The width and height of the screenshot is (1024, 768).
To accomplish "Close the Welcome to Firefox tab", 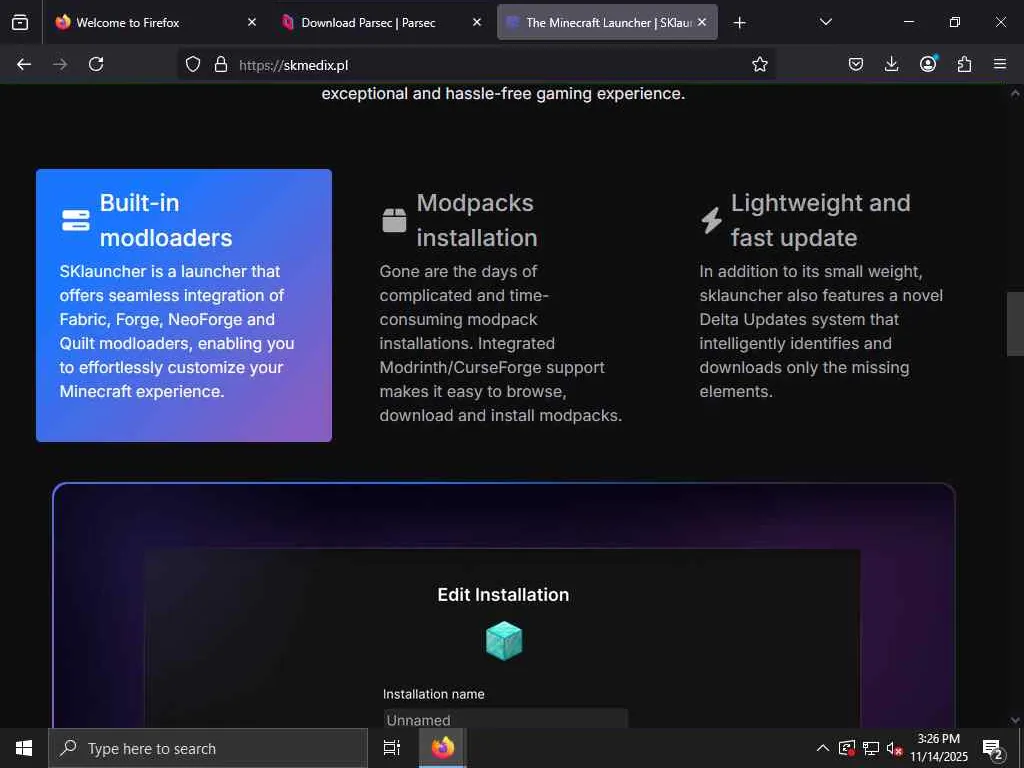I will [x=252, y=22].
